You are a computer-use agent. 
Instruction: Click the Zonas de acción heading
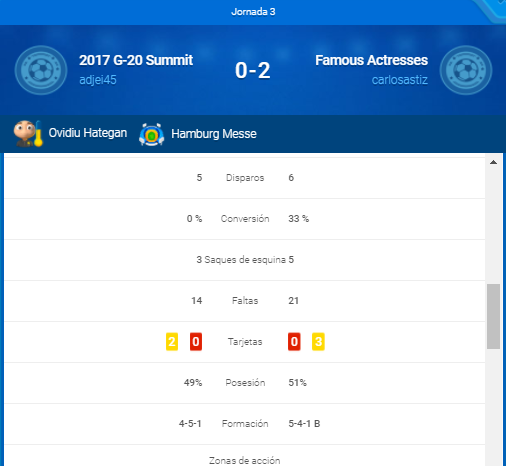click(245, 461)
